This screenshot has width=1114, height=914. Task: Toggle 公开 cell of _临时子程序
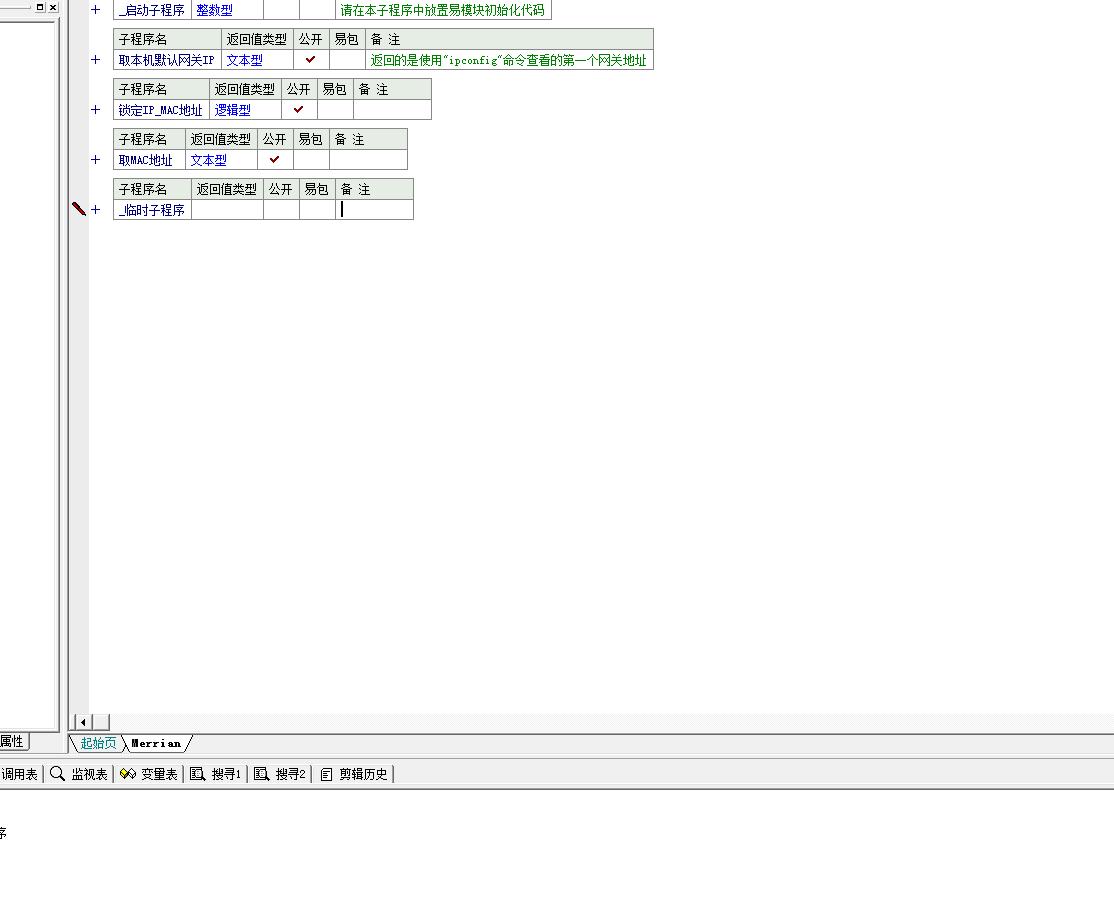[281, 210]
